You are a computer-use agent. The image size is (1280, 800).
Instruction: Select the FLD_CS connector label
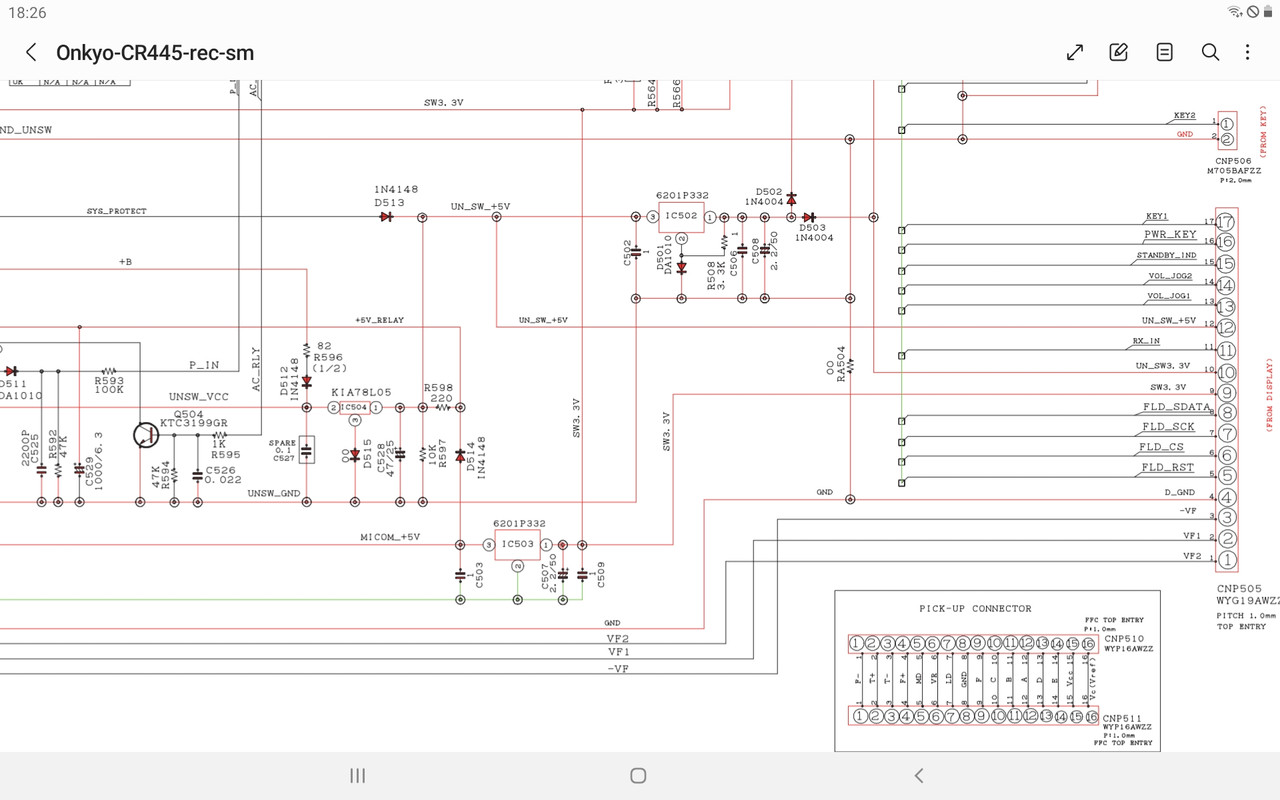[x=1163, y=447]
